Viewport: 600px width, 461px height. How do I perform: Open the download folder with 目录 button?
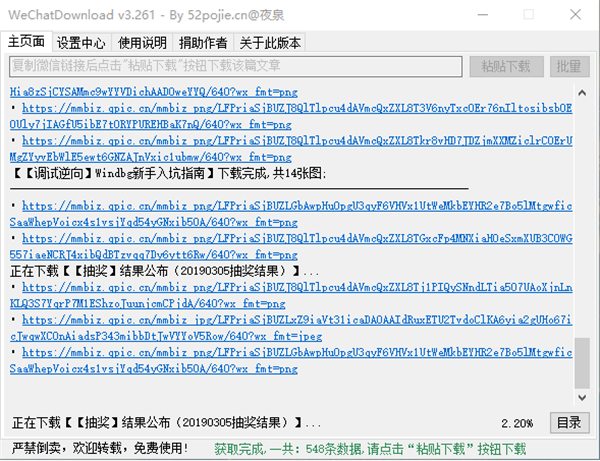(x=569, y=423)
